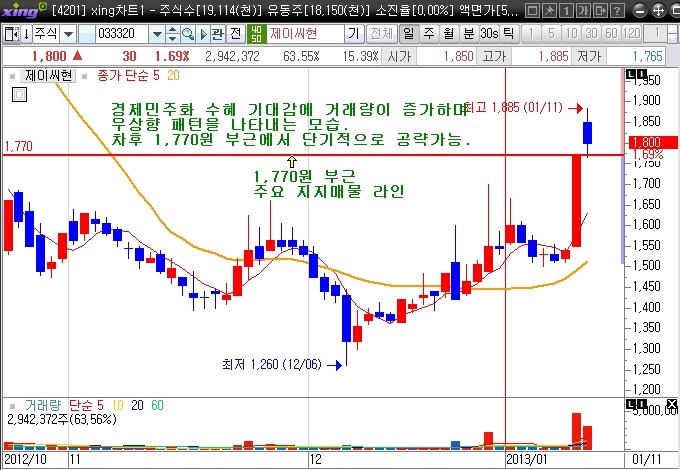Image resolution: width=680 pixels, height=470 pixels.
Task: Open help with the question mark icon
Action: [617, 10]
